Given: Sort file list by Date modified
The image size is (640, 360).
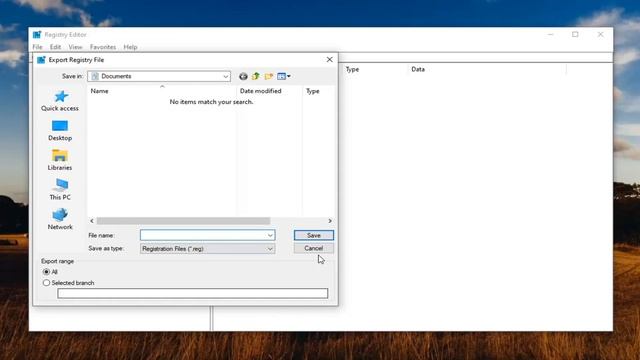Looking at the screenshot, I should 269,91.
